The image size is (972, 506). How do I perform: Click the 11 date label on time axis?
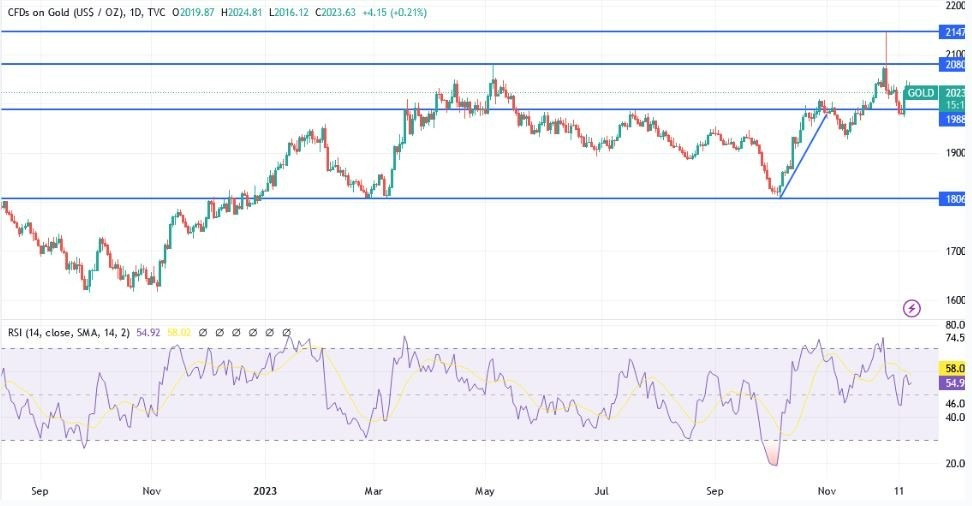click(x=899, y=491)
